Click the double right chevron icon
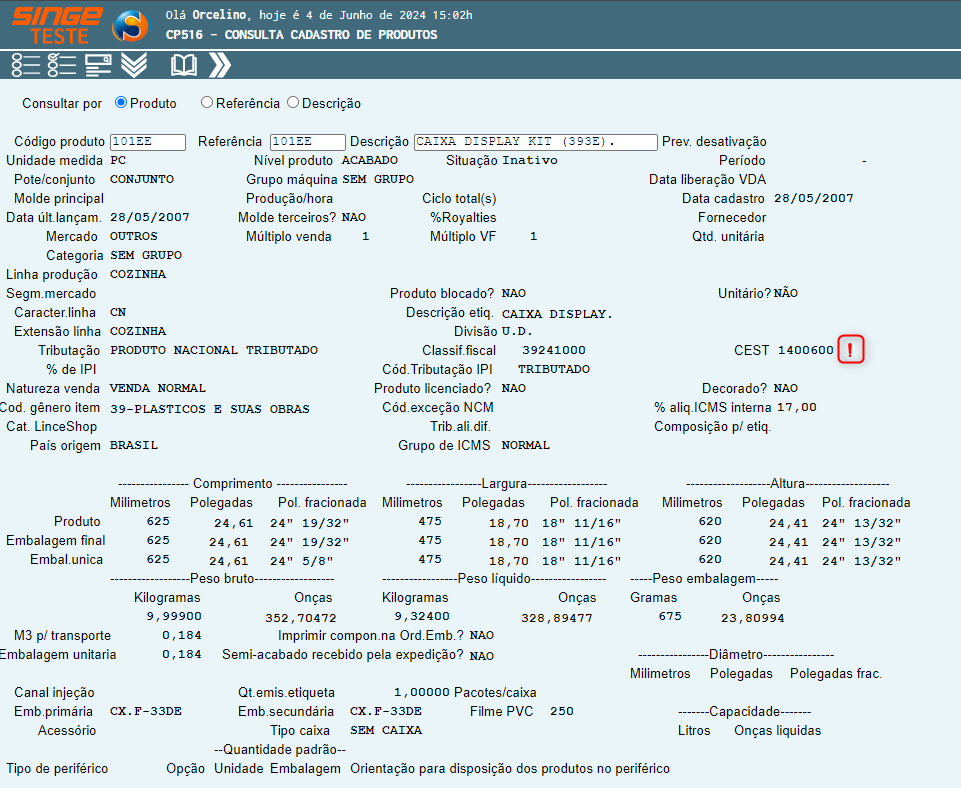 (x=220, y=65)
